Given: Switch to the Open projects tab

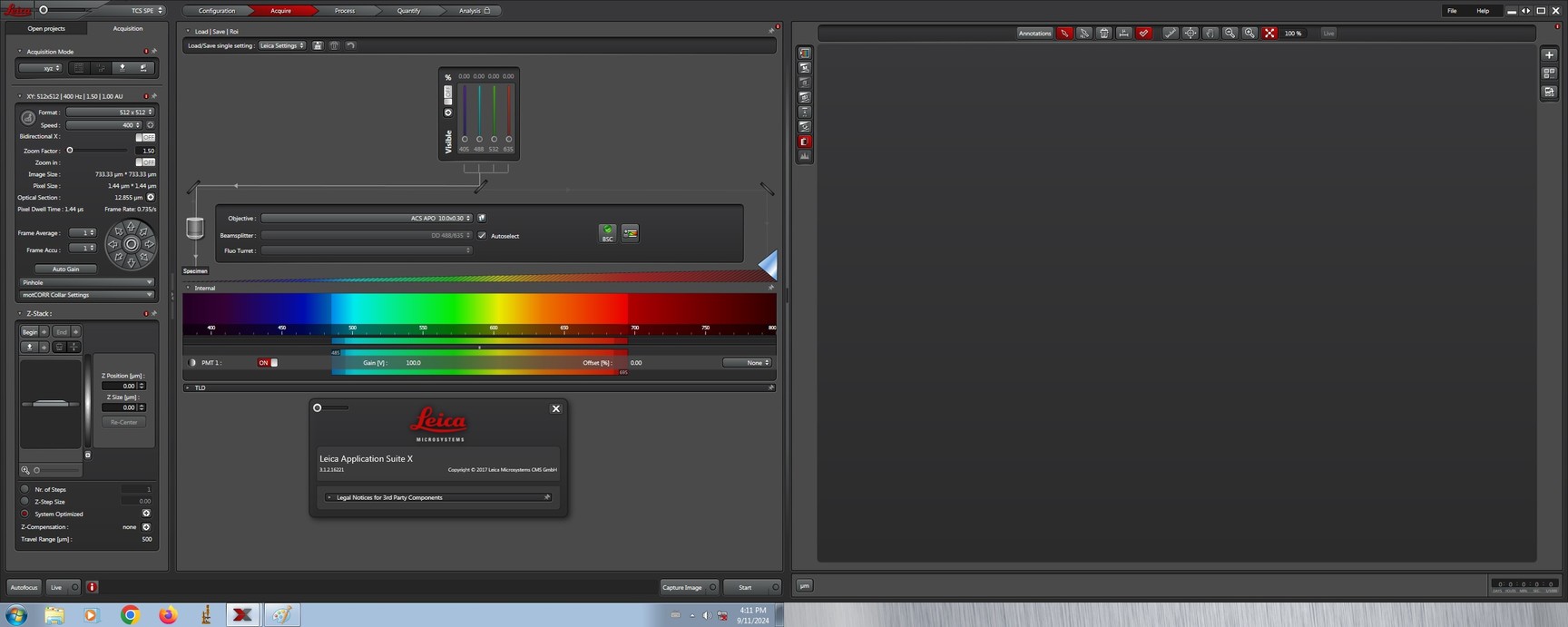Looking at the screenshot, I should coord(46,28).
